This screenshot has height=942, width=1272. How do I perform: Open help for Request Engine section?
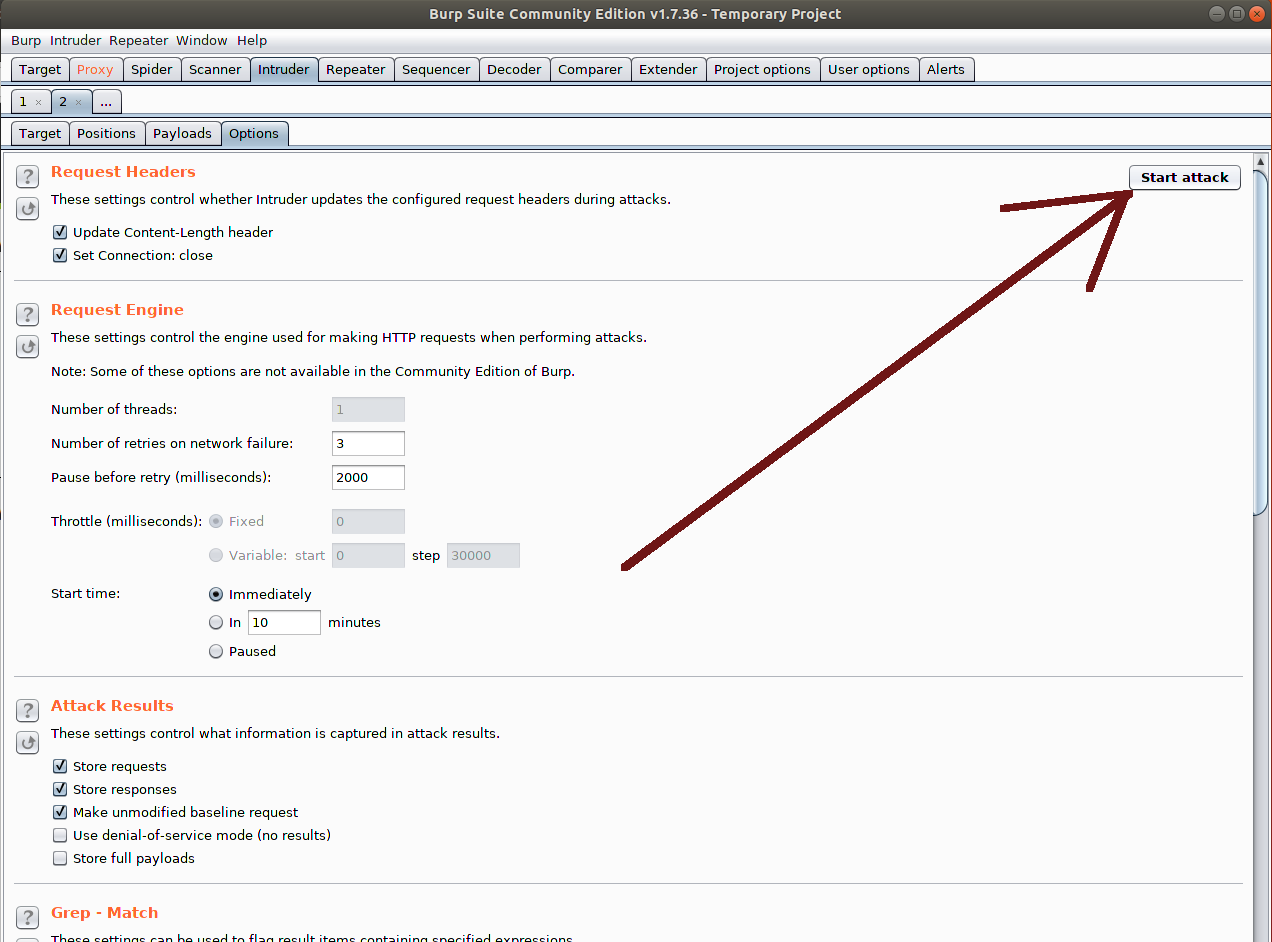[x=27, y=315]
